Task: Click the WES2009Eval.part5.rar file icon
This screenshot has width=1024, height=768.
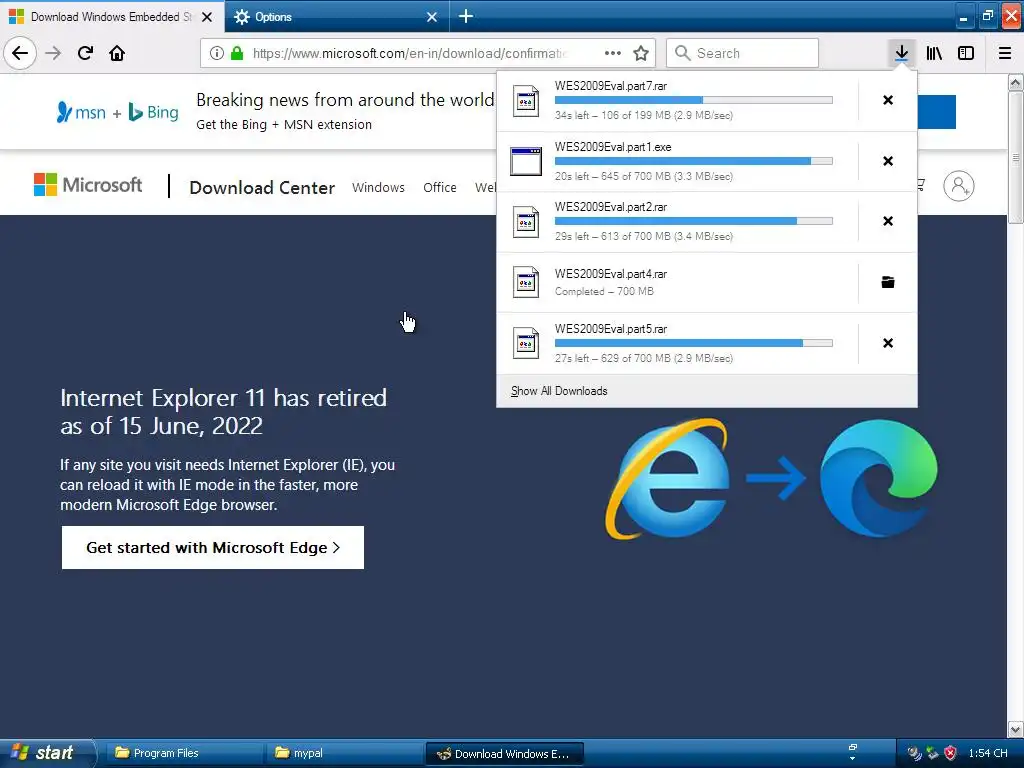Action: pyautogui.click(x=526, y=343)
